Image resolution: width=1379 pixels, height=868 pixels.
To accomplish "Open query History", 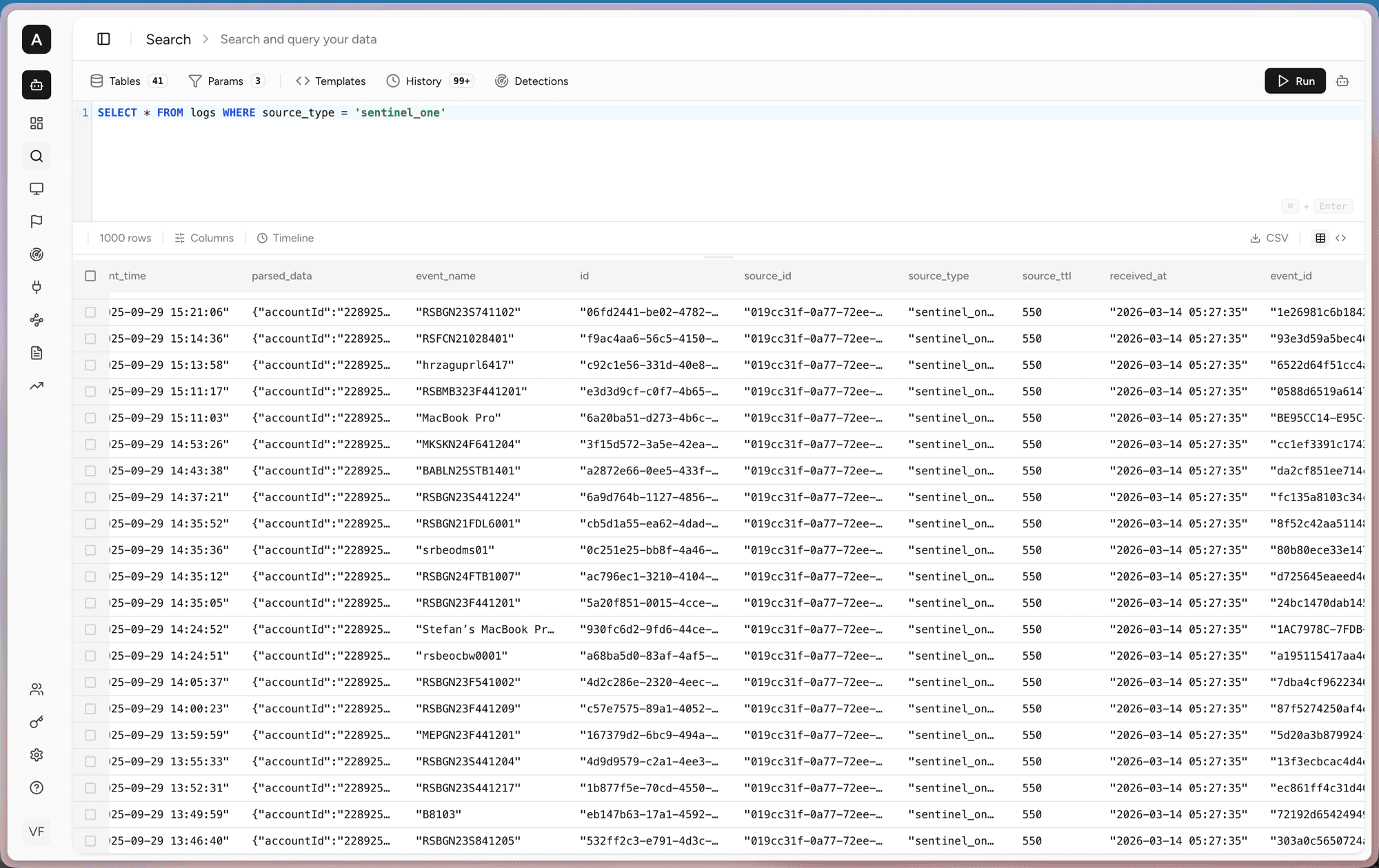I will pos(430,81).
